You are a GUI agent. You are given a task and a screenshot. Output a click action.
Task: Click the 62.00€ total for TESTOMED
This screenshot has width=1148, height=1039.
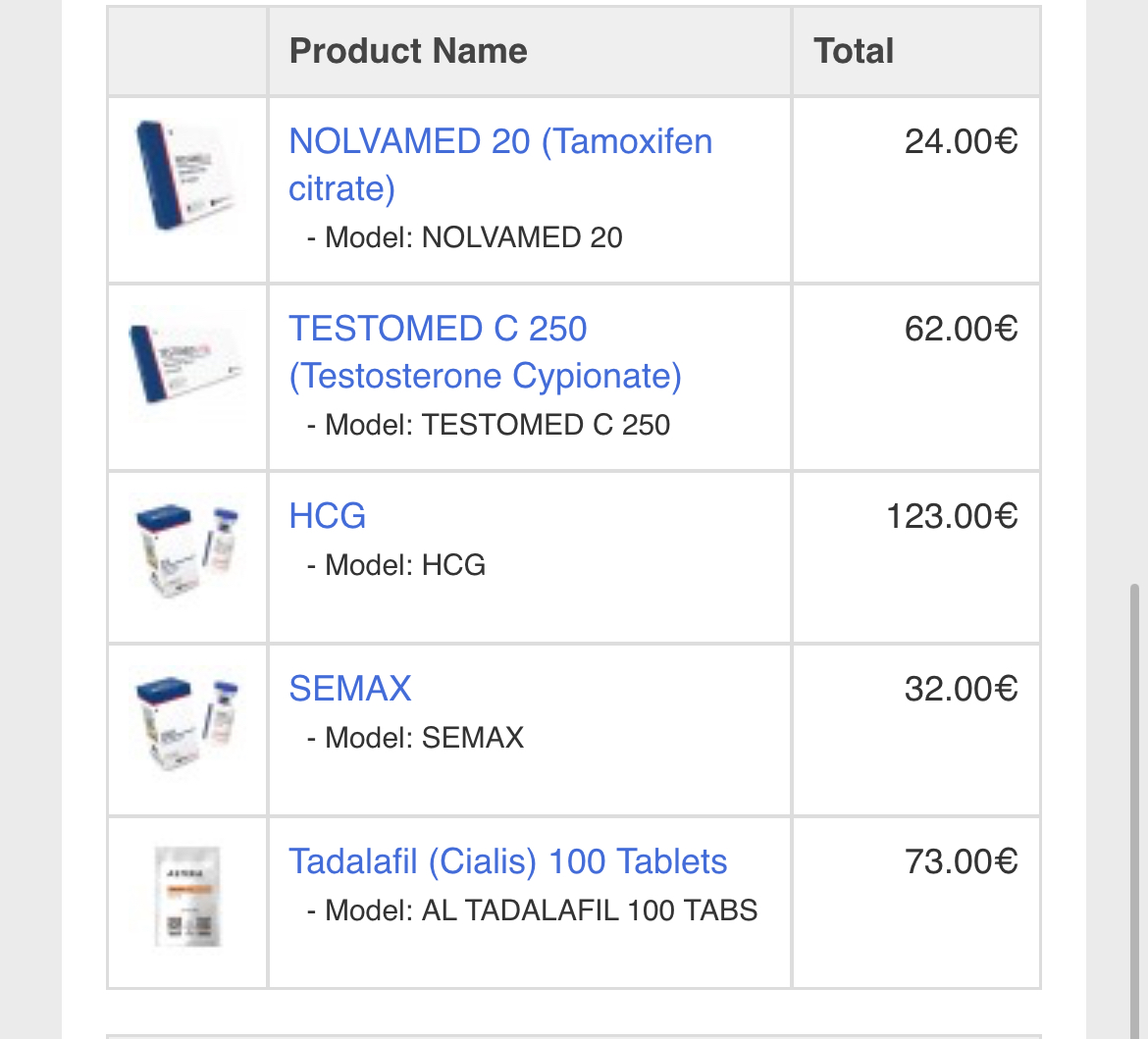tap(961, 329)
